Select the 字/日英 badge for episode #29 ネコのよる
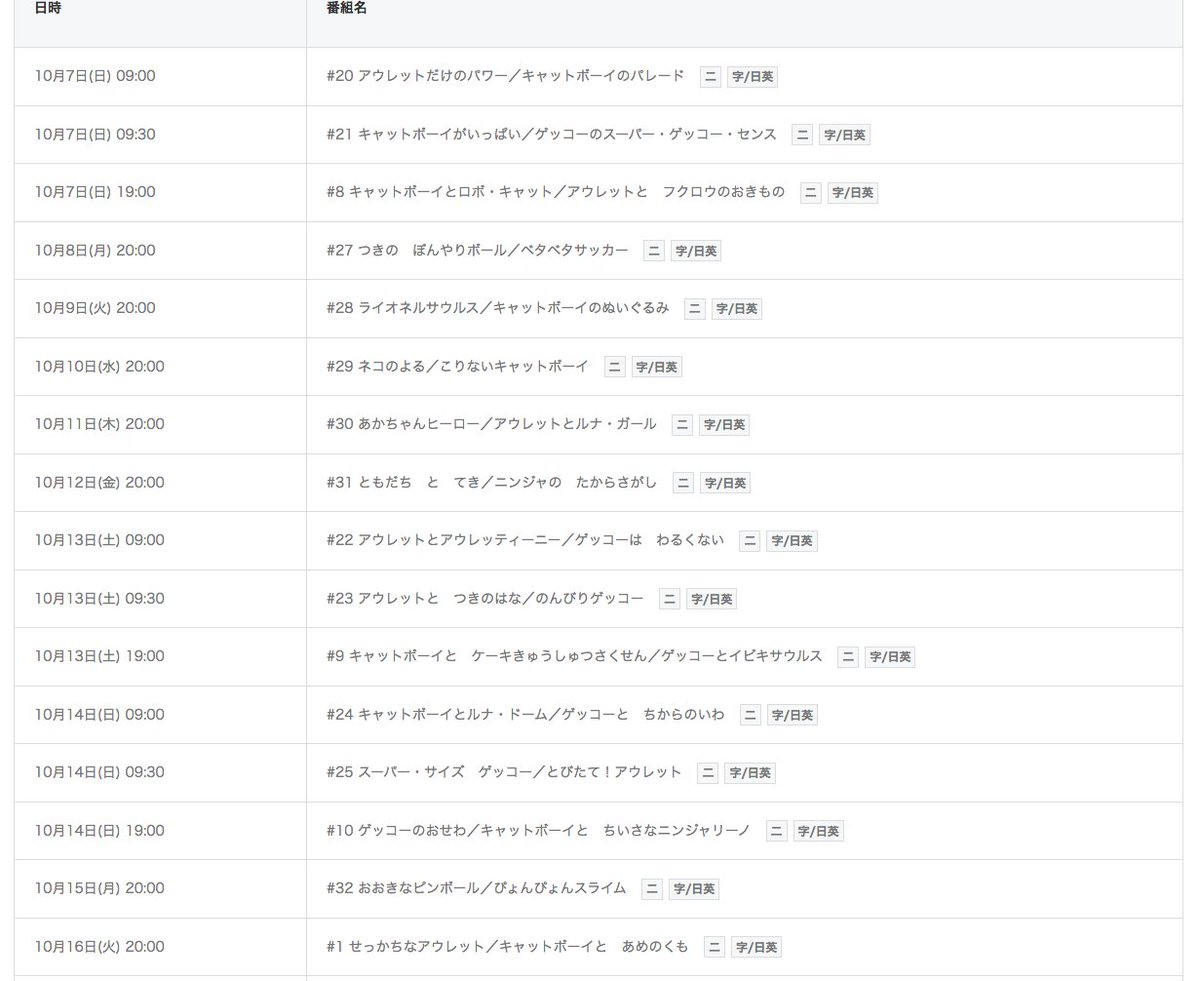The image size is (1200, 981). click(x=657, y=366)
